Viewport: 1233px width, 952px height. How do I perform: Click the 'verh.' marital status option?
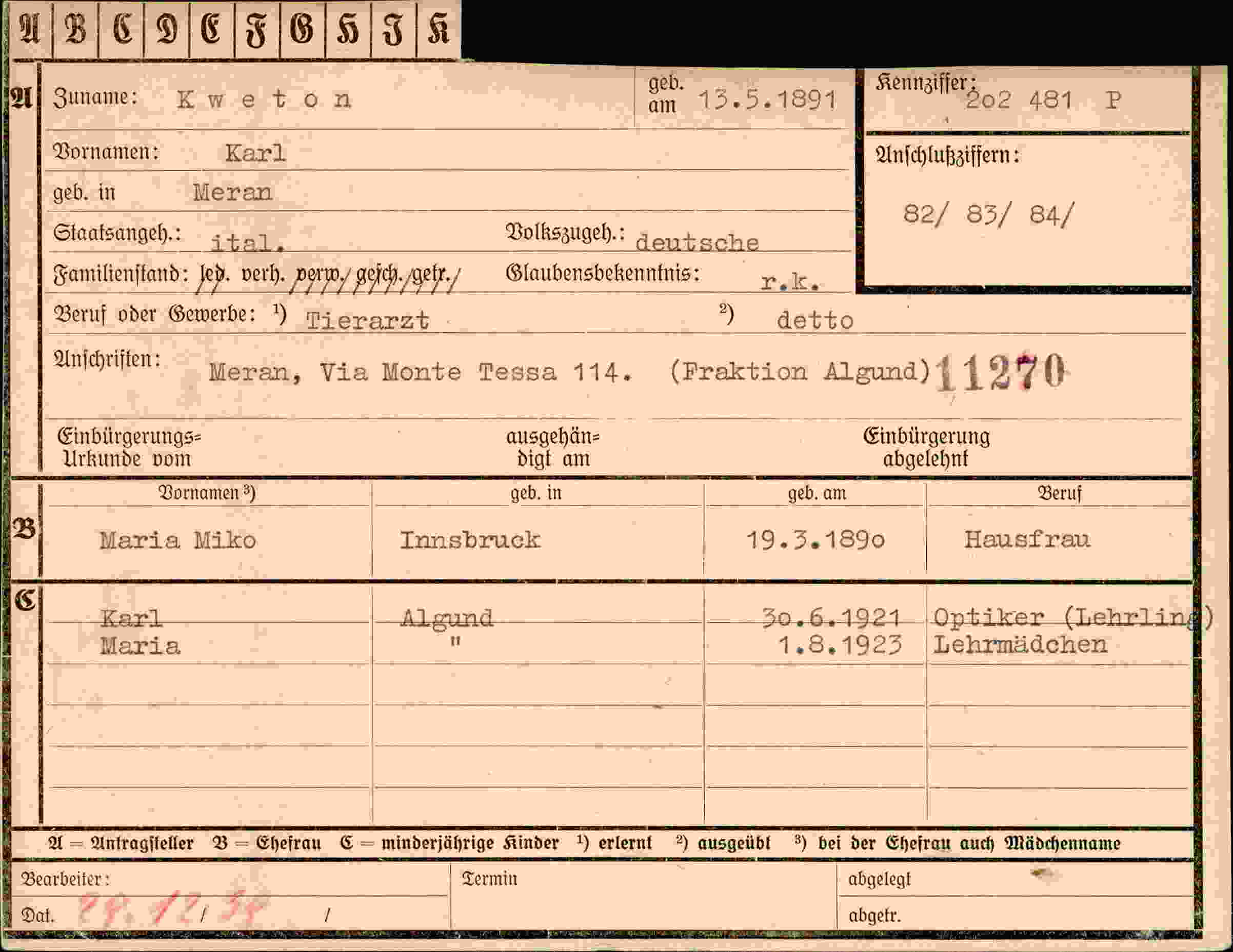coord(263,275)
